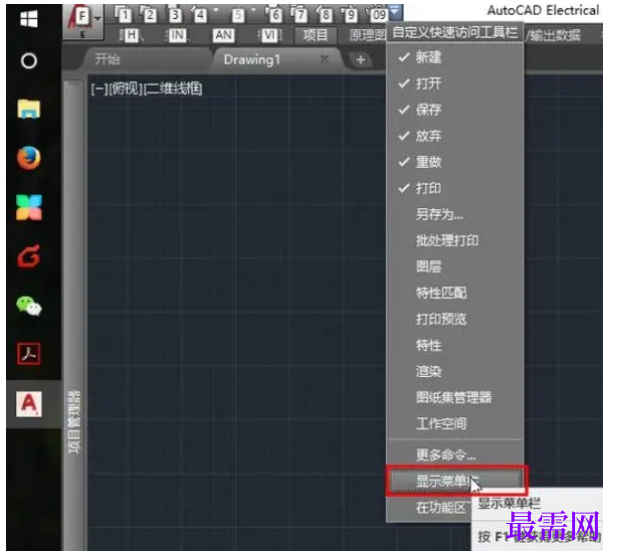
Task: Open Adobe Acrobat from taskbar
Action: (x=29, y=354)
